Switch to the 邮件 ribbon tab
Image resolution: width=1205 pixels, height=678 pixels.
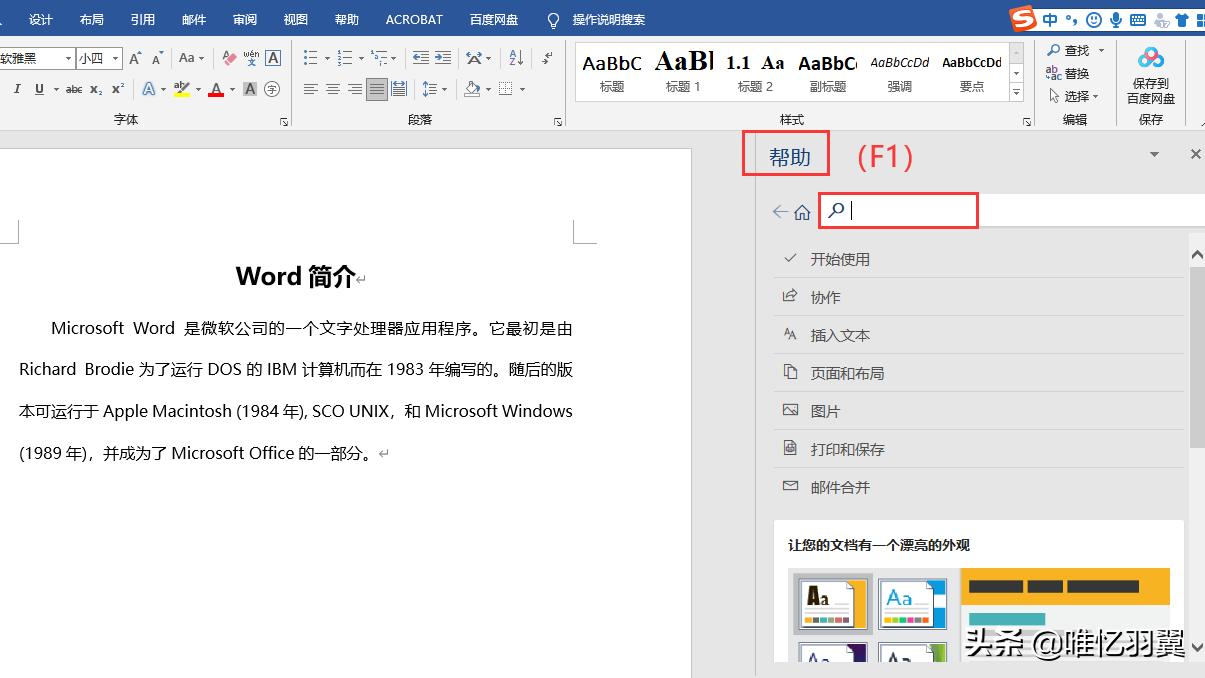click(x=193, y=18)
